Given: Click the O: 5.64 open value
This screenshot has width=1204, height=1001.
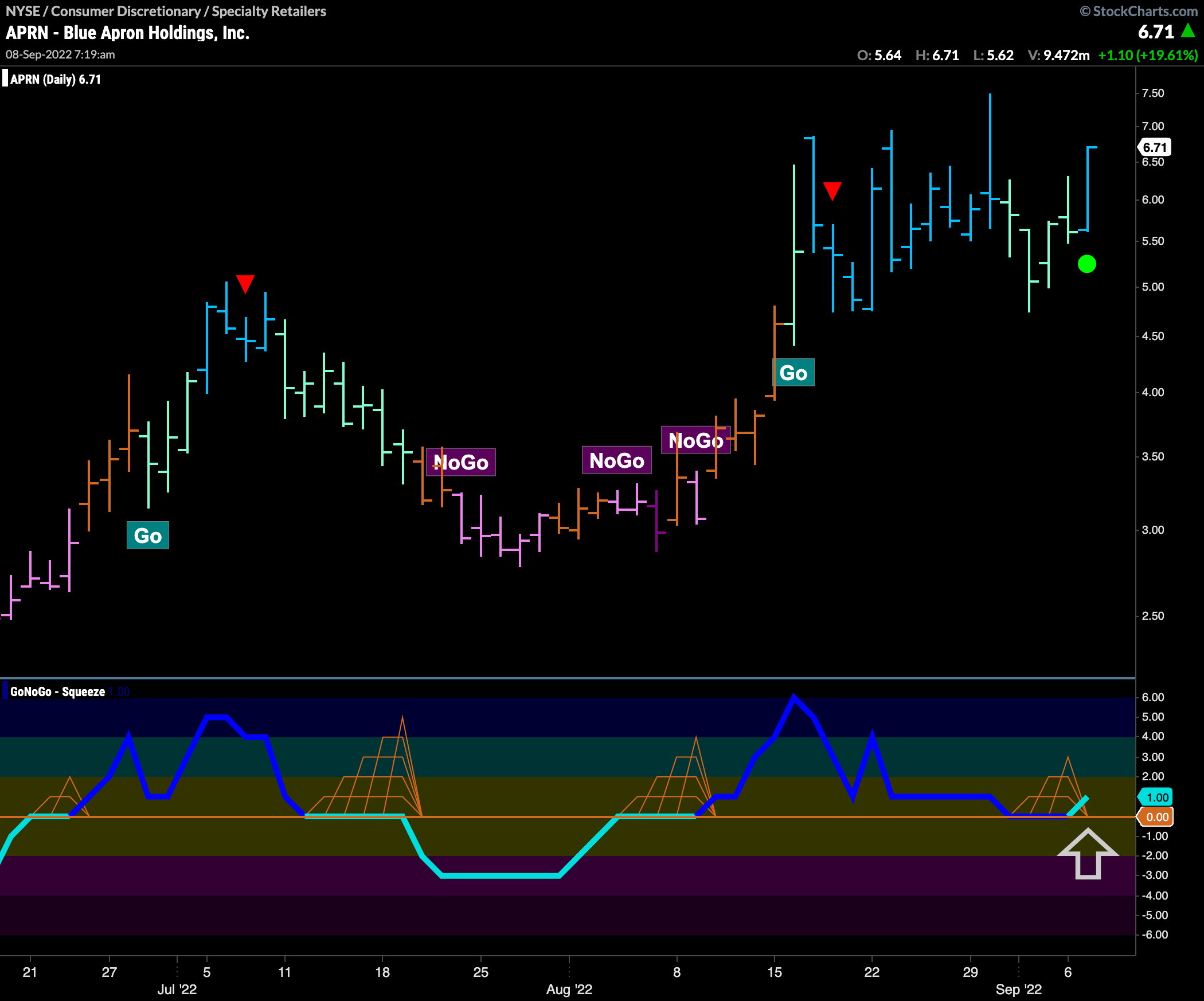Looking at the screenshot, I should pos(879,55).
